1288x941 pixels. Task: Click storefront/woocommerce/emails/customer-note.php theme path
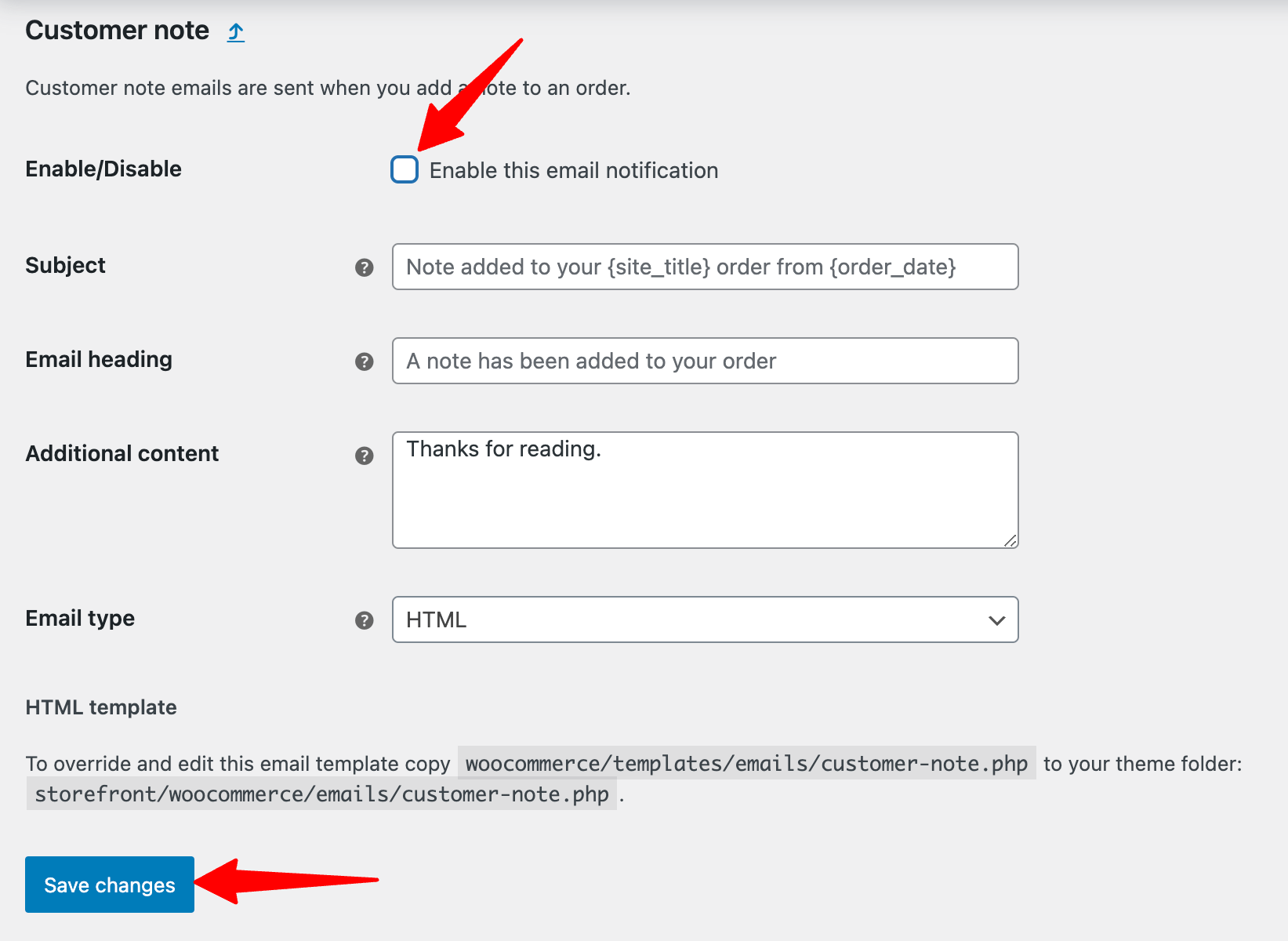[321, 794]
